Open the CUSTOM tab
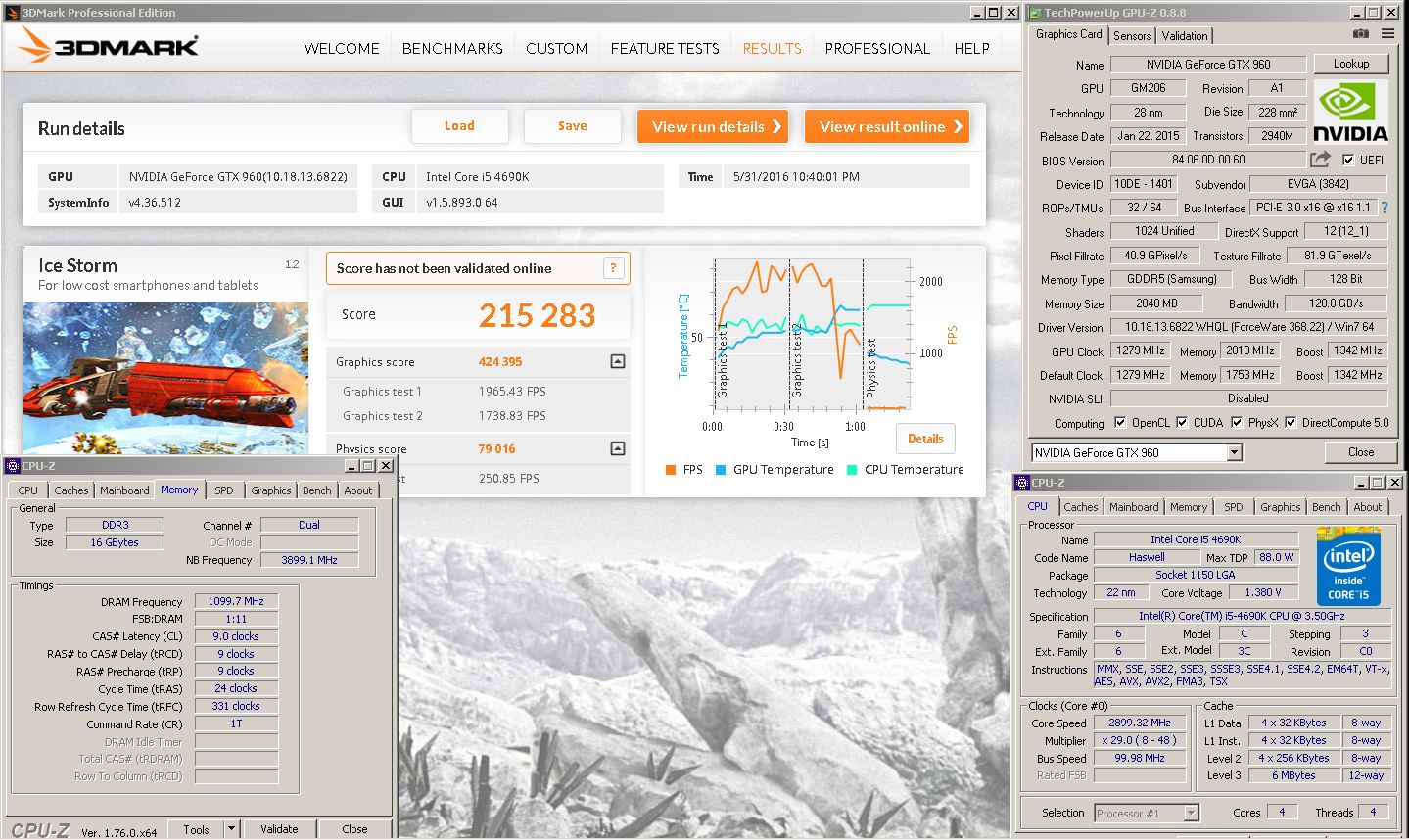 [556, 48]
